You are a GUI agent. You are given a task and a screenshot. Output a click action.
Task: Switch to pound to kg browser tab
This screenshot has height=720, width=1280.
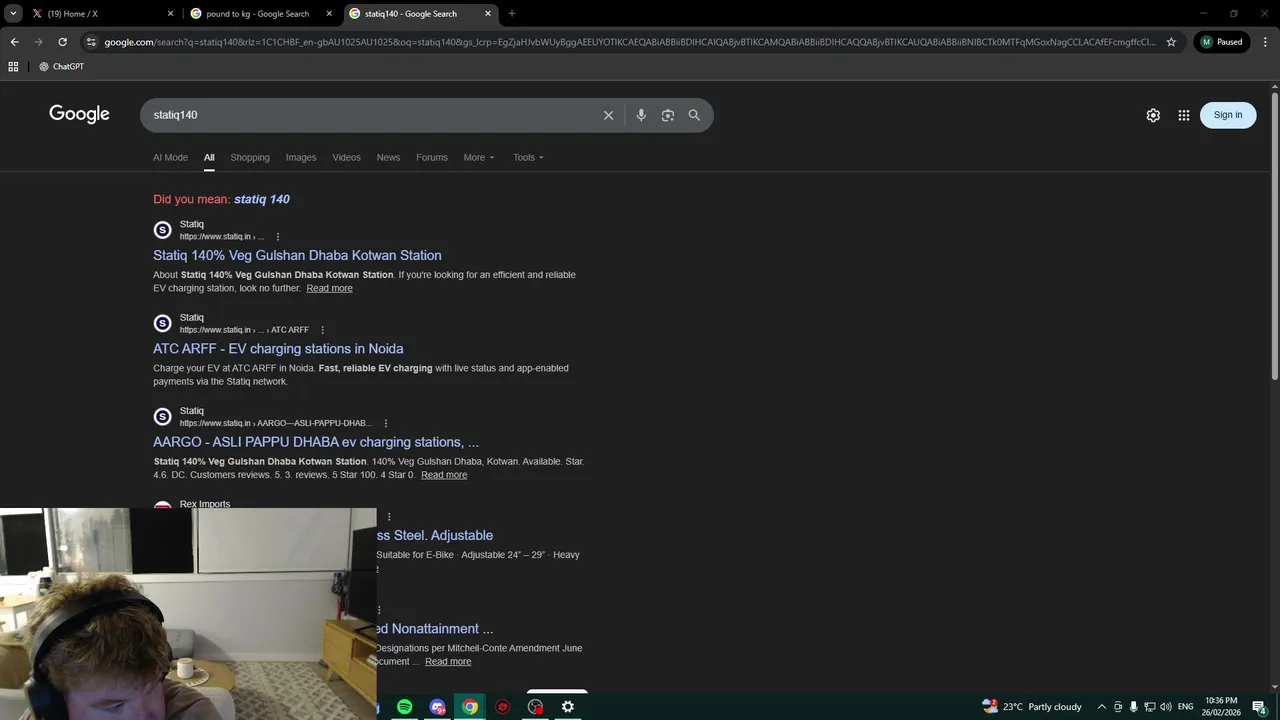pyautogui.click(x=262, y=14)
